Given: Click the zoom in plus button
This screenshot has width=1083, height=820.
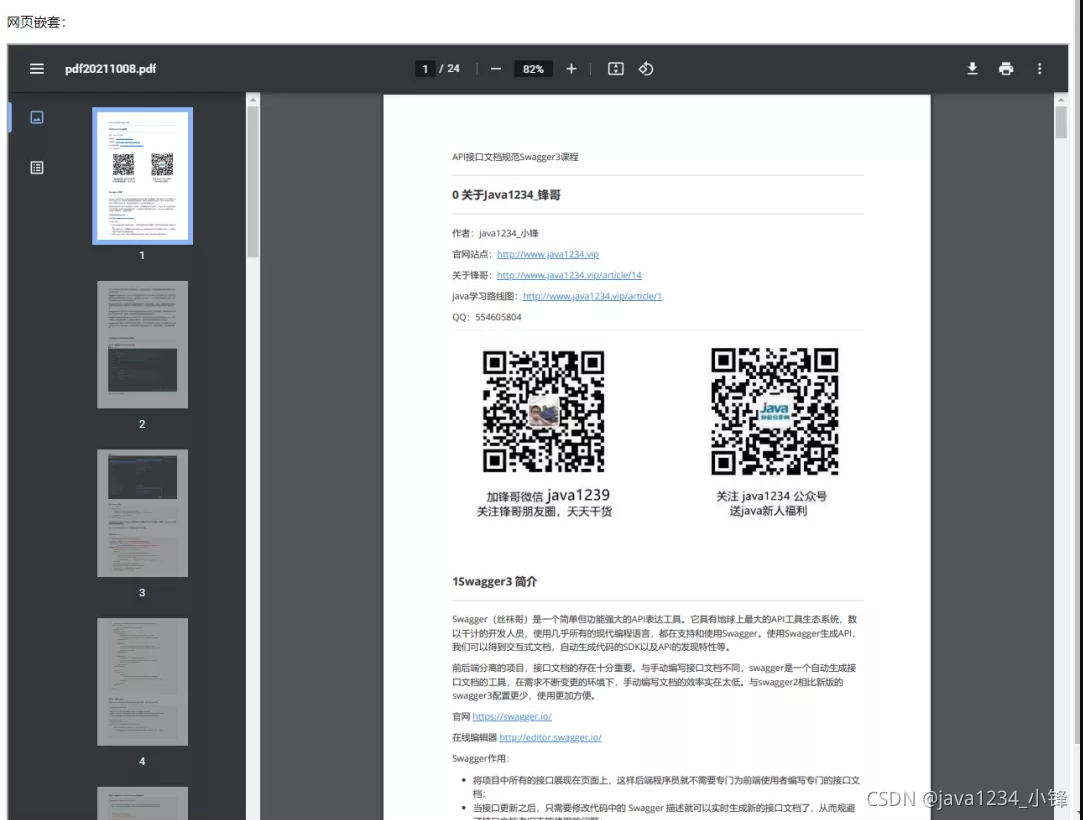Looking at the screenshot, I should [571, 68].
